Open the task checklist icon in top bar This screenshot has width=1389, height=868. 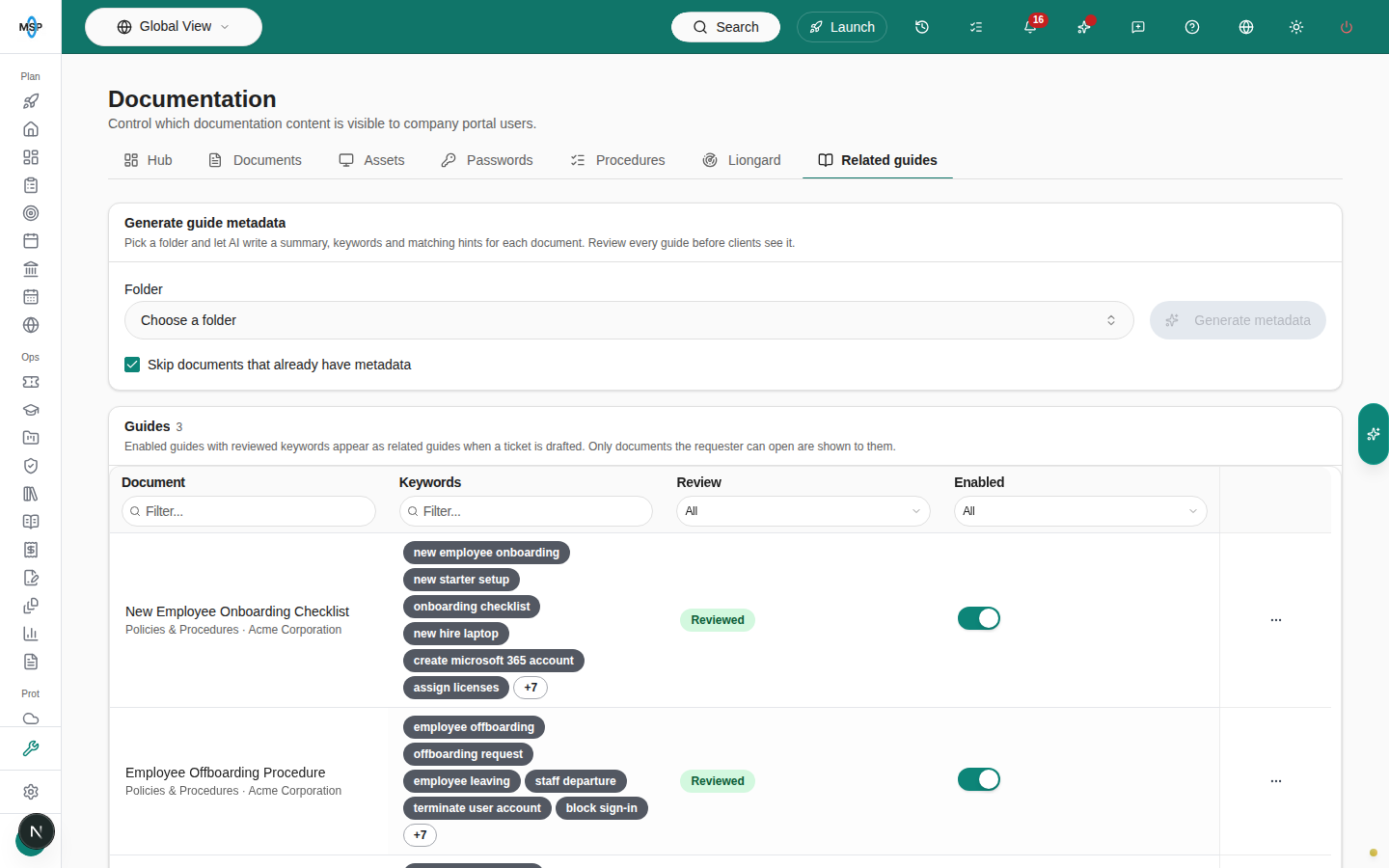click(976, 27)
